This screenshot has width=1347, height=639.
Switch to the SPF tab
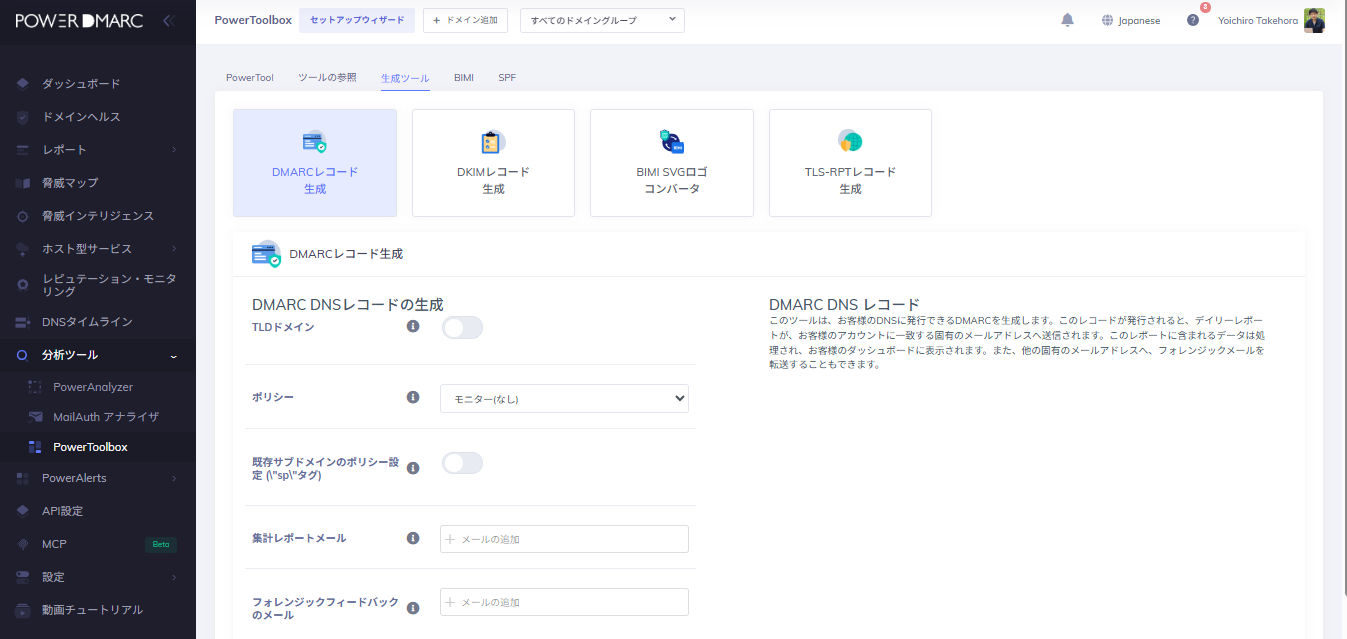click(x=507, y=77)
